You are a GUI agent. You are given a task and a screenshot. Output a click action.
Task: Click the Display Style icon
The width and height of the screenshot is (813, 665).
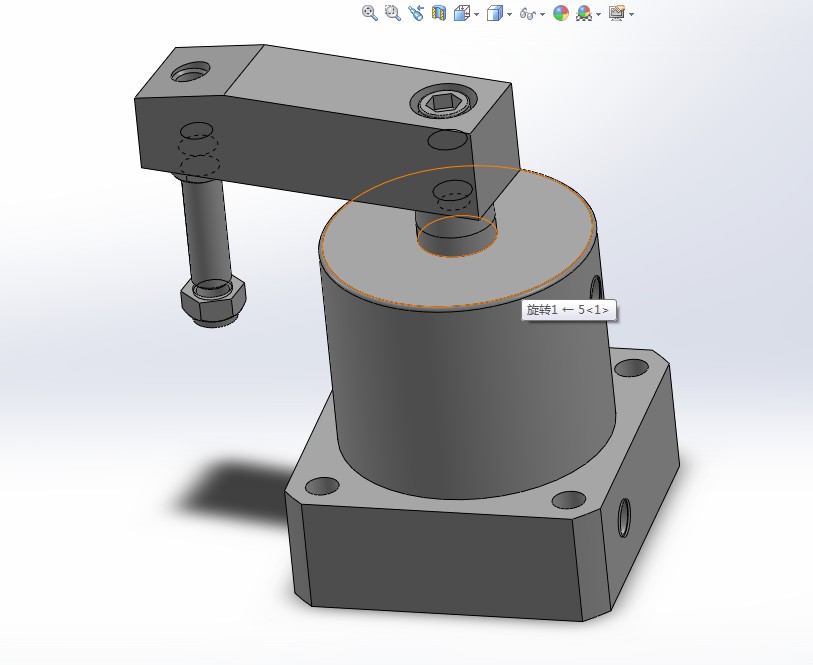(495, 13)
